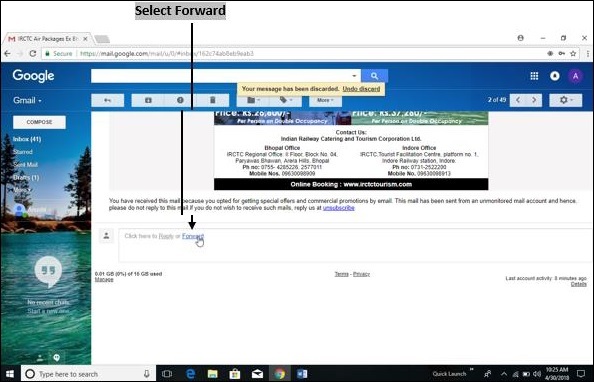This screenshot has width=594, height=382.
Task: Open account activity Details link
Action: tap(578, 284)
